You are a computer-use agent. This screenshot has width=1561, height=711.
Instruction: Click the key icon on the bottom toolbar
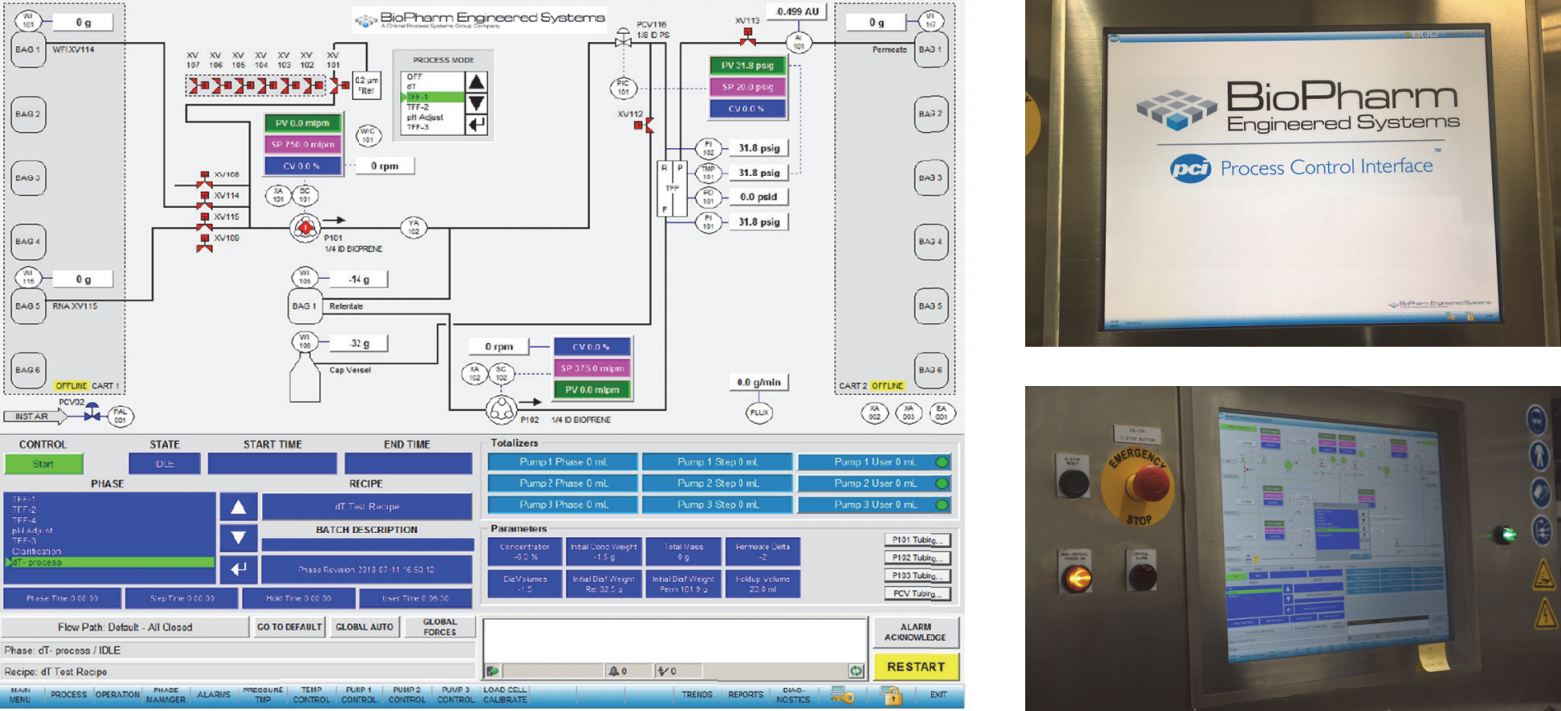843,697
